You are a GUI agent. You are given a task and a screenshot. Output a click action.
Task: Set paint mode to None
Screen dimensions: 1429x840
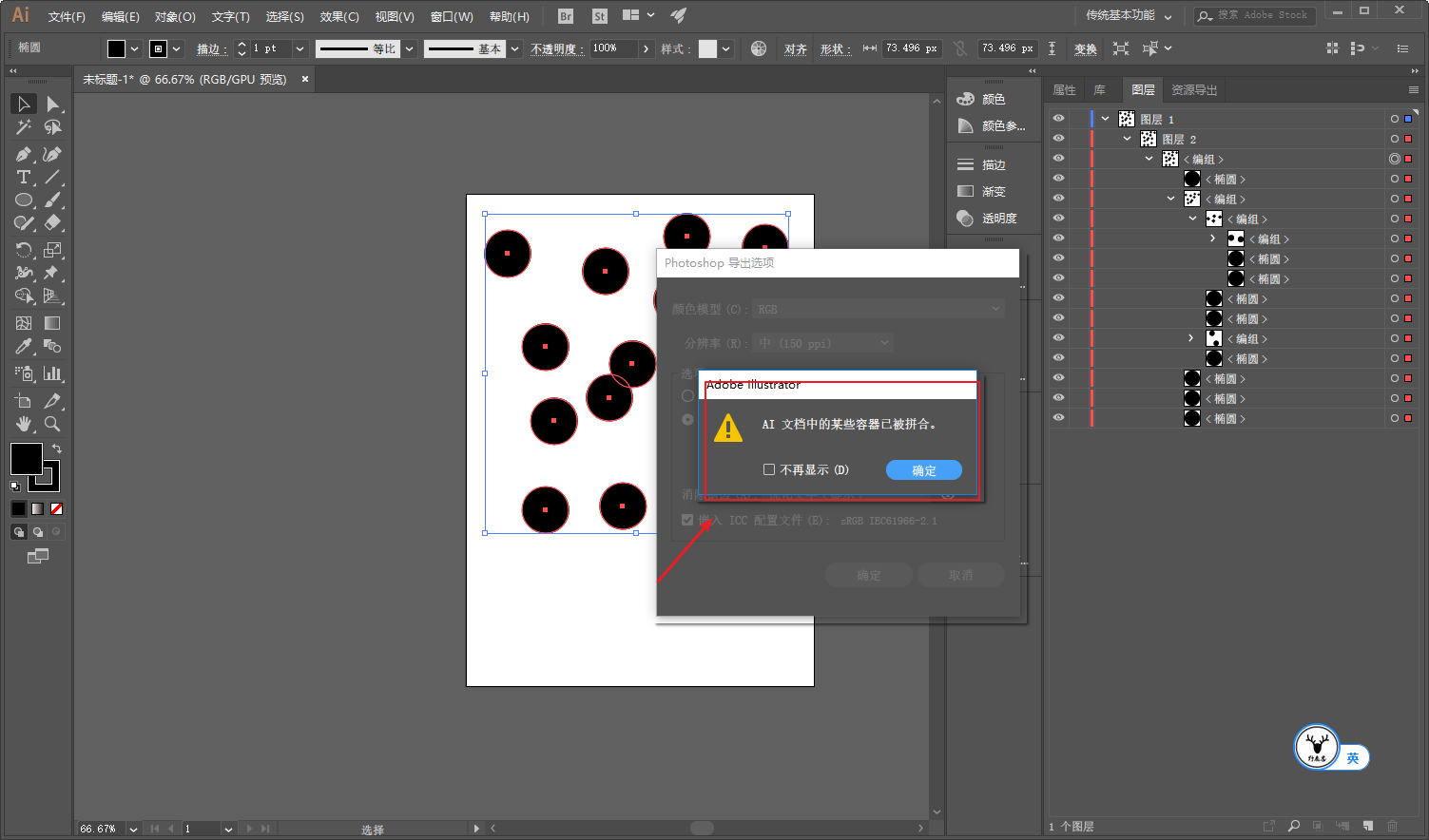pos(56,509)
